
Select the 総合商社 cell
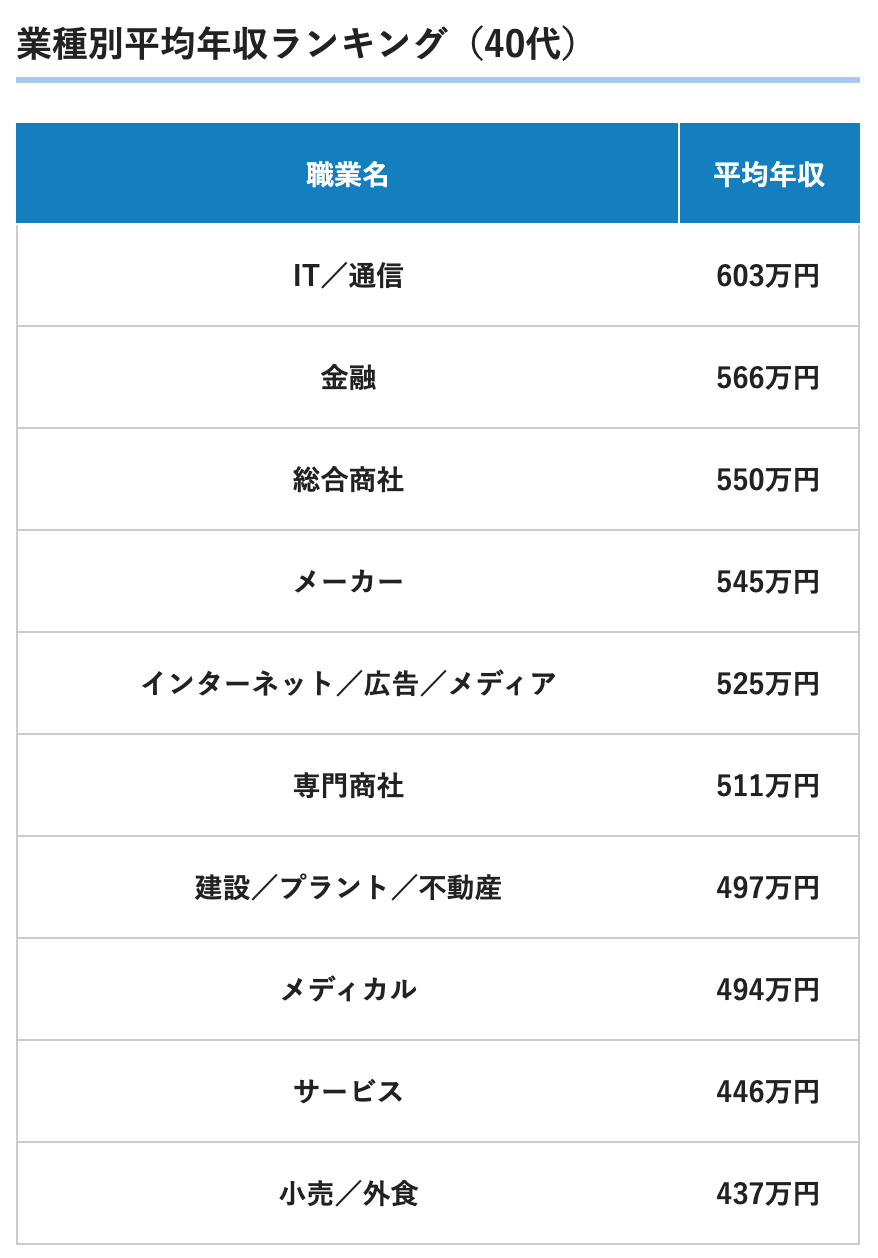[347, 480]
